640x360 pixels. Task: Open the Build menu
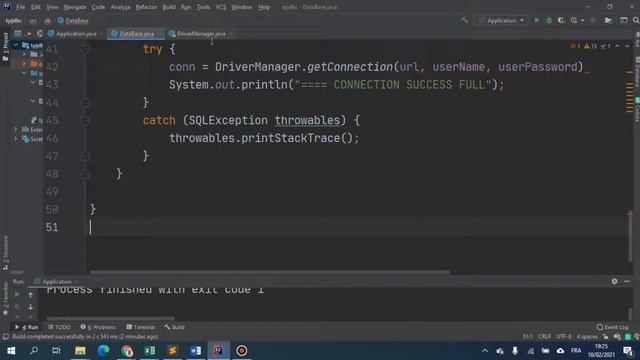(x=169, y=7)
